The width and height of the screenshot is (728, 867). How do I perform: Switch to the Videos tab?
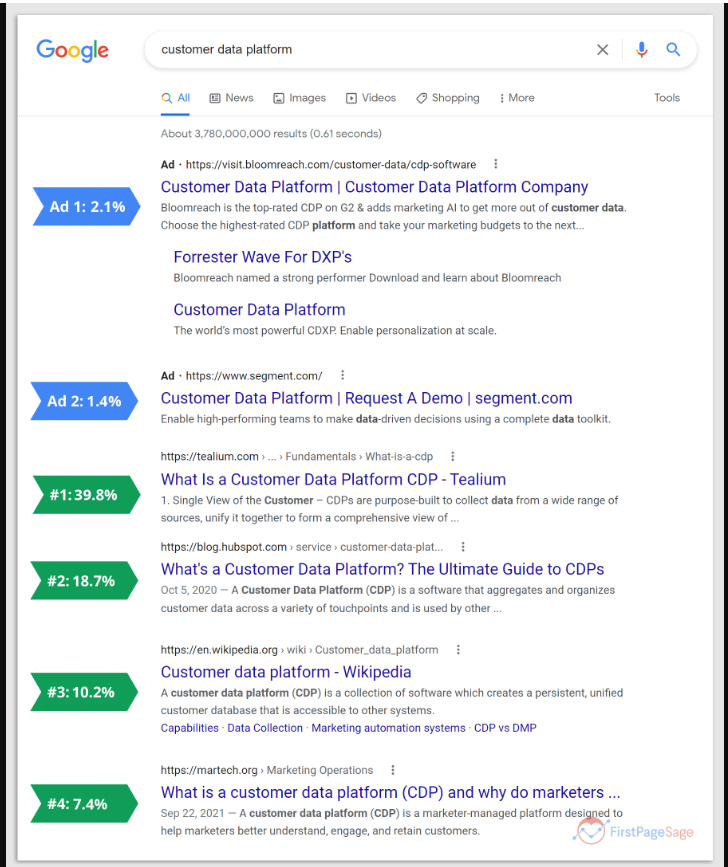[x=371, y=98]
